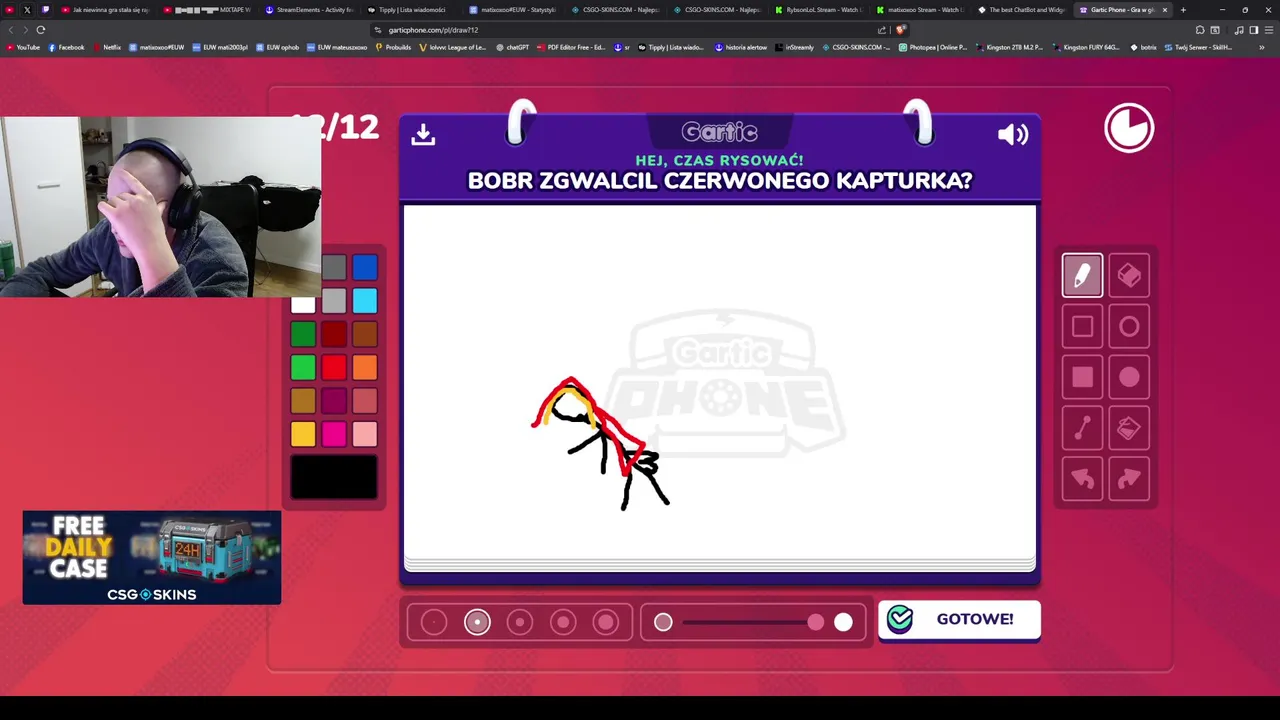Select the bright green color swatch
This screenshot has width=1280, height=720.
click(303, 368)
